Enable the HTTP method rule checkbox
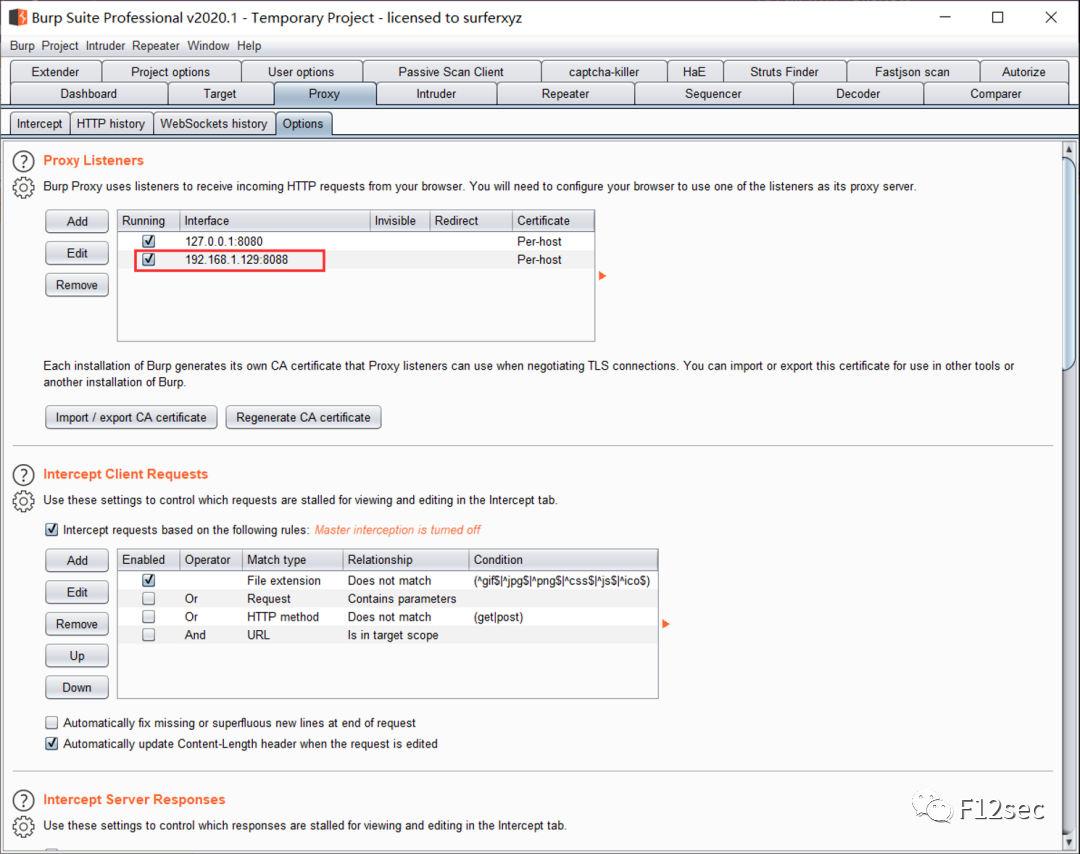The height and width of the screenshot is (854, 1080). coord(149,616)
